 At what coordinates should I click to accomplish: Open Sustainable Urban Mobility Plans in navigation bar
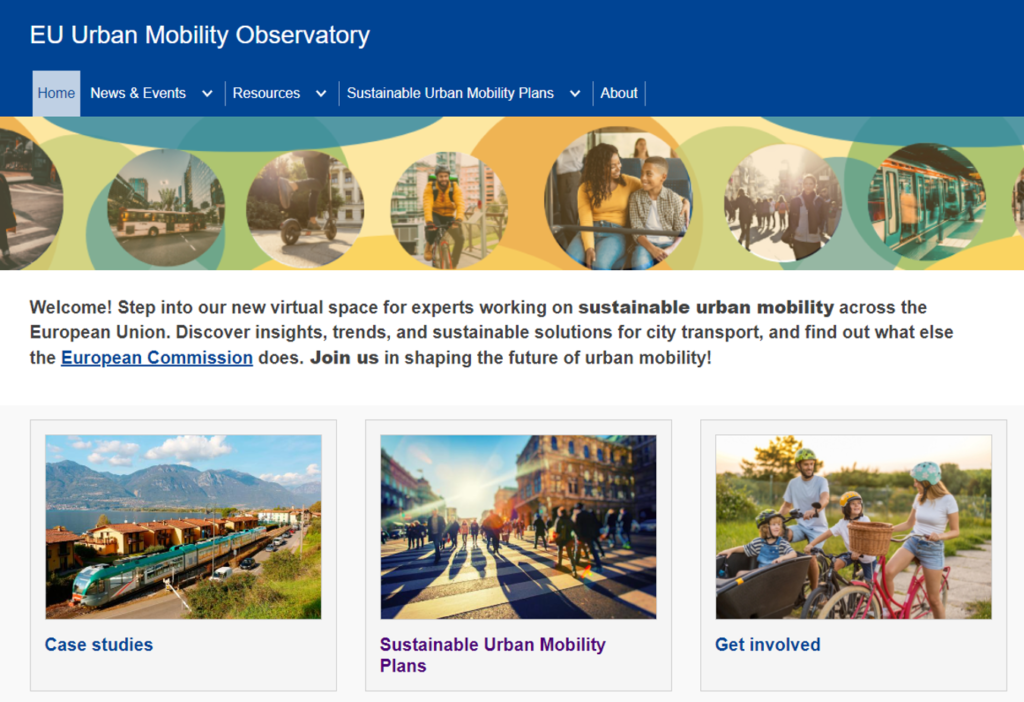(450, 93)
